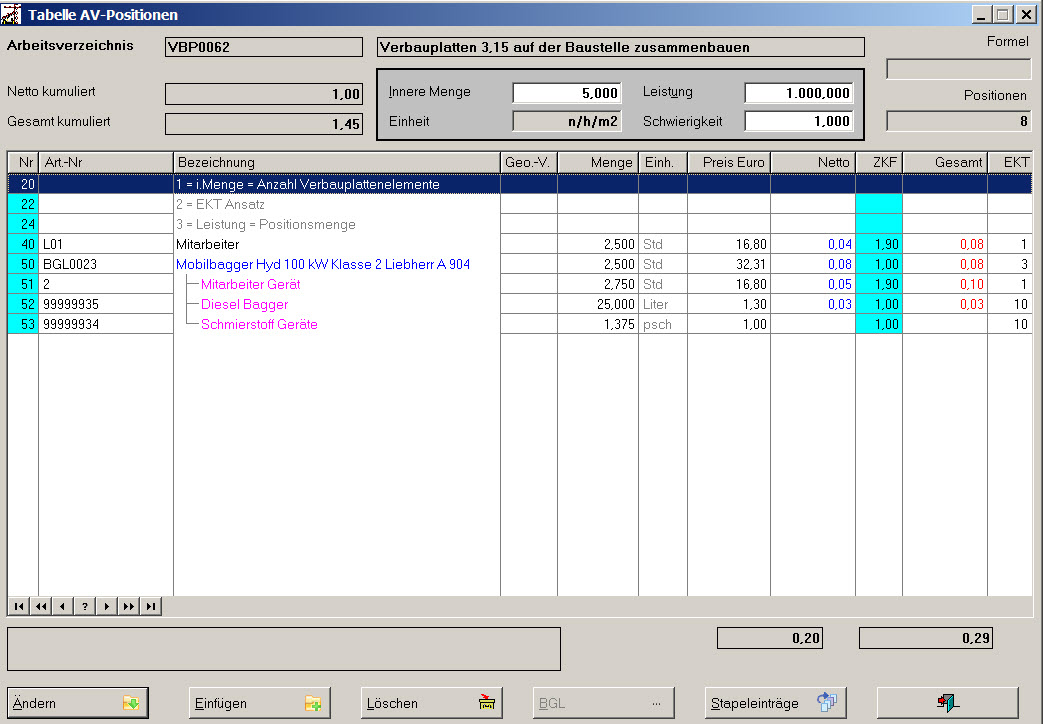Click the page-back double arrow
This screenshot has height=724, width=1043.
pos(41,606)
